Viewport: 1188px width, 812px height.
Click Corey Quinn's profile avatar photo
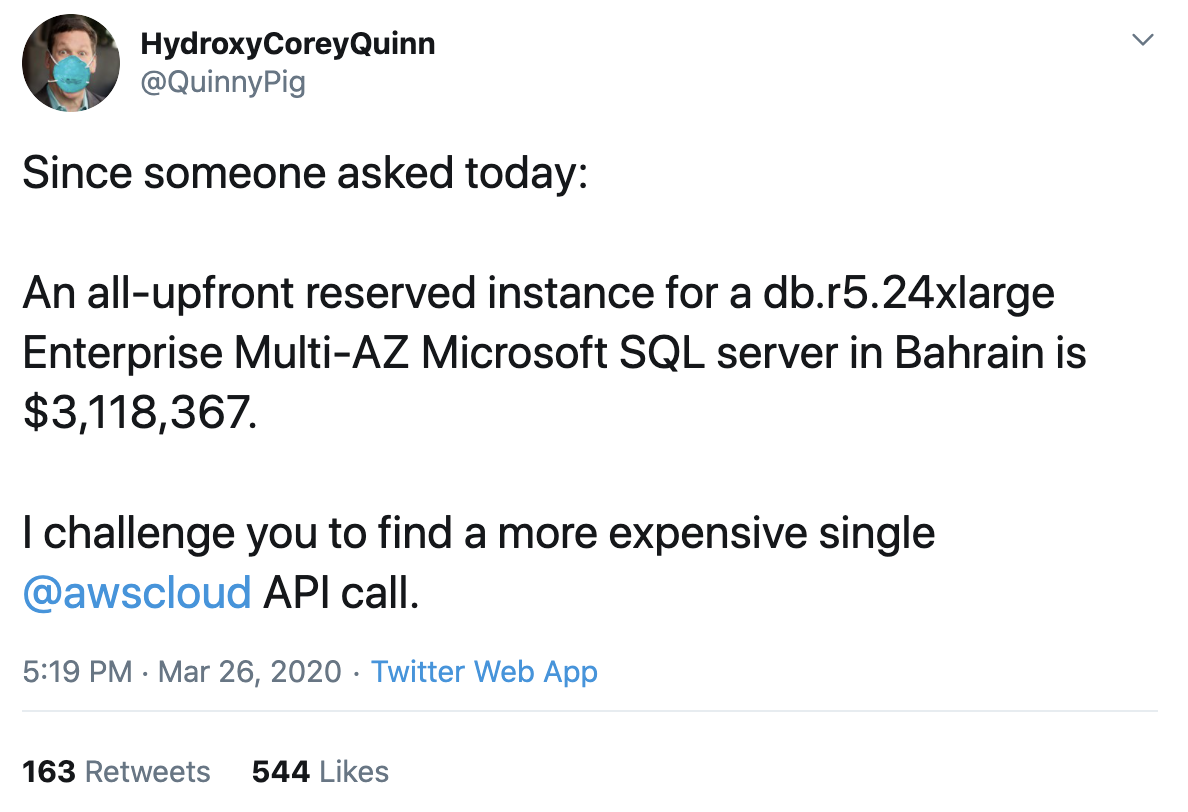point(71,63)
